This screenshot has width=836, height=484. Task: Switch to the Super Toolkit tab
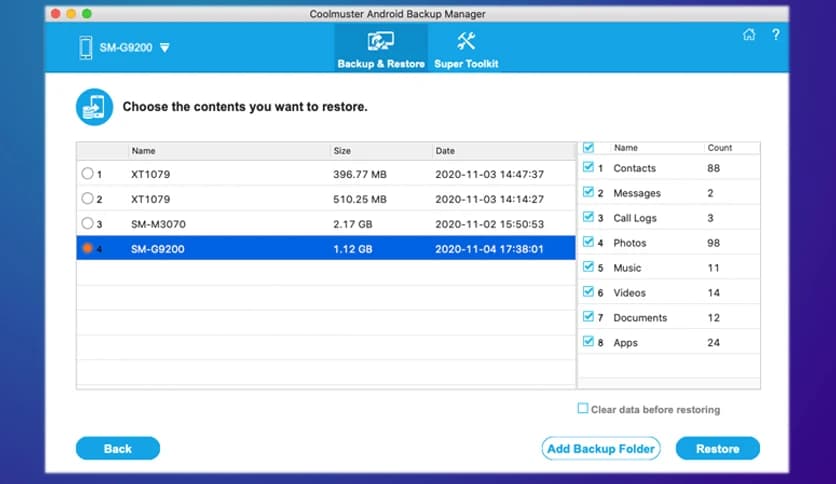tap(466, 49)
